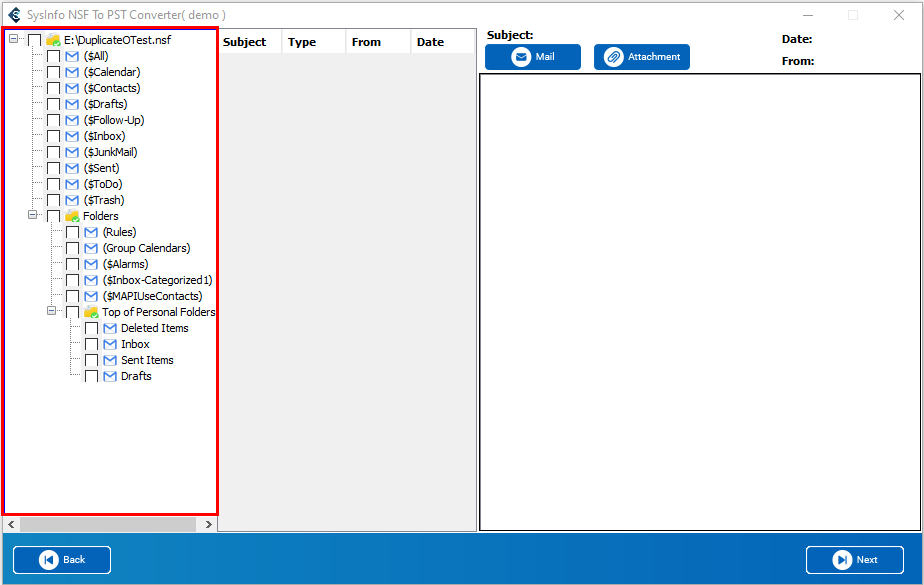Click the ($Inbox) envelope icon
Screen dimensions: 924x585
[x=72, y=136]
